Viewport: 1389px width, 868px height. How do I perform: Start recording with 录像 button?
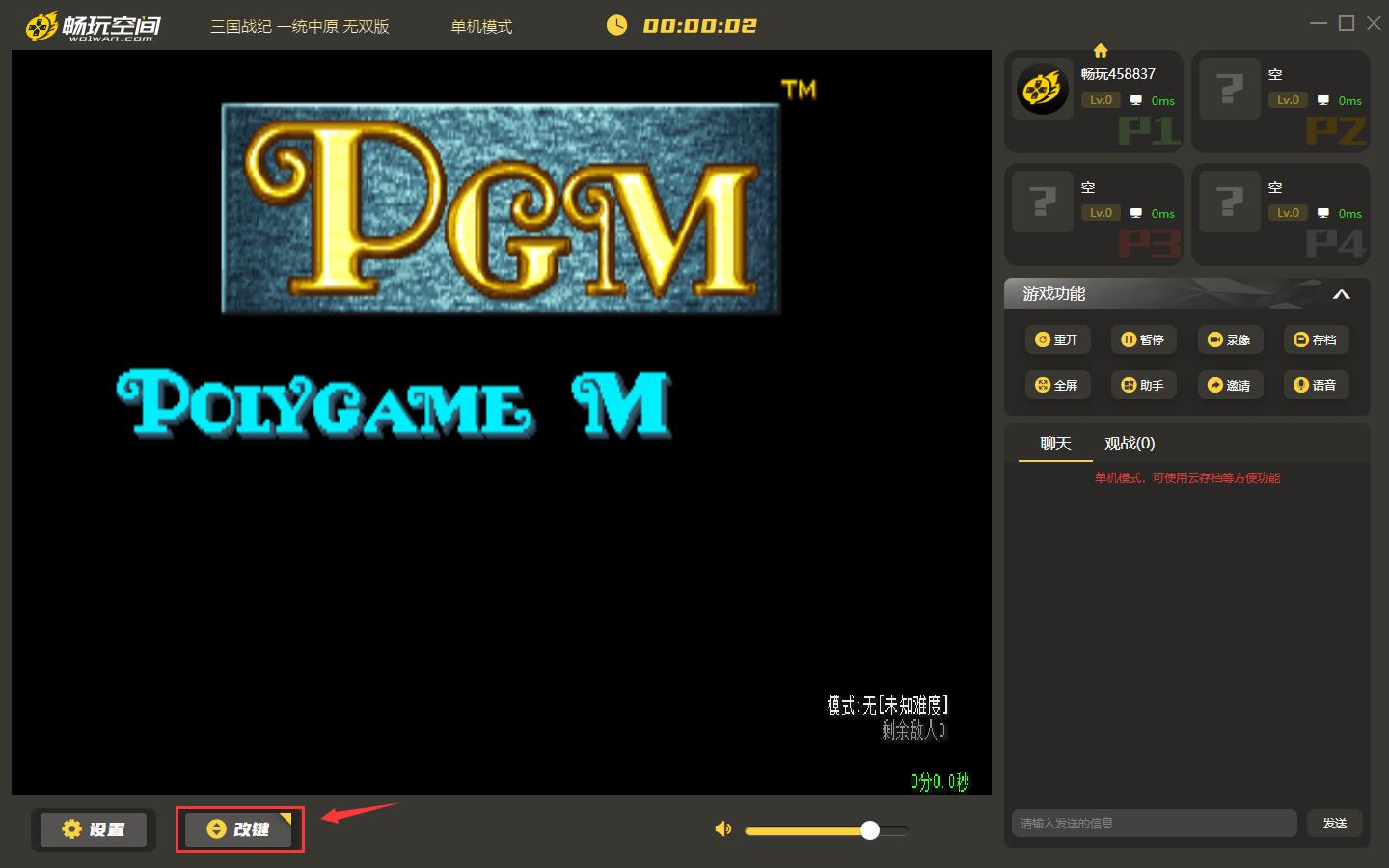(x=1230, y=339)
